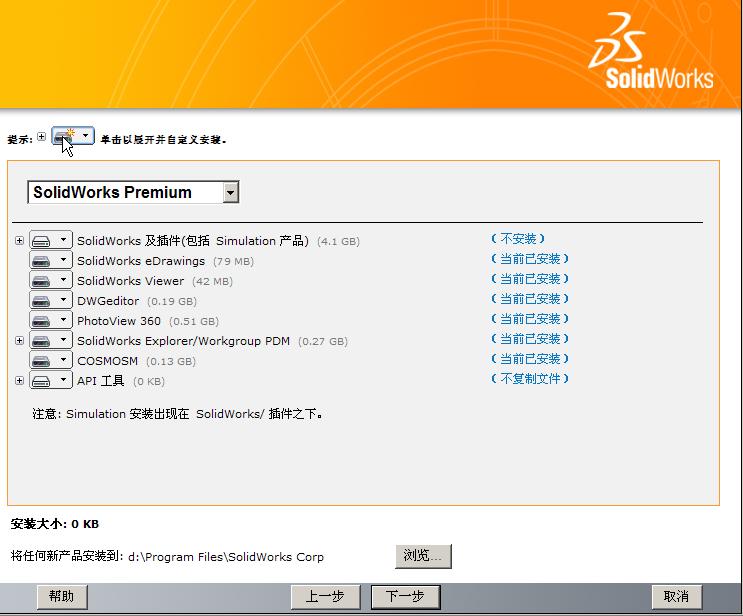This screenshot has height=616, width=743.
Task: Click the (0.51 GB) size value
Action: pyautogui.click(x=194, y=321)
